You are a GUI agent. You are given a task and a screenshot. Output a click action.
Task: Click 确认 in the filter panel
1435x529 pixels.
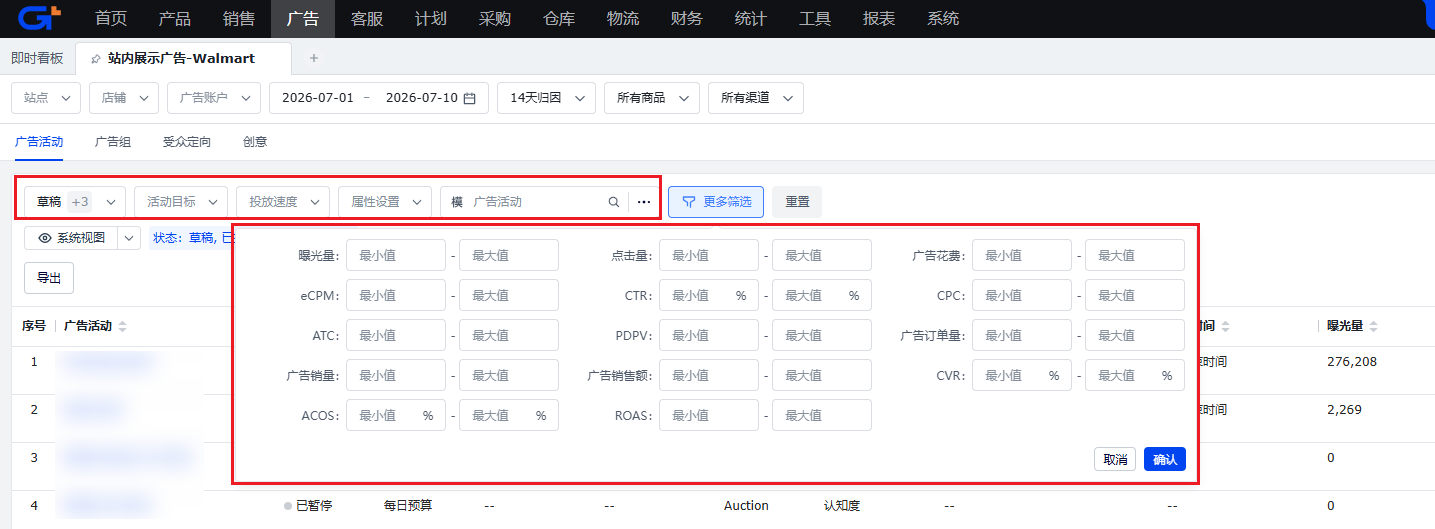1165,460
